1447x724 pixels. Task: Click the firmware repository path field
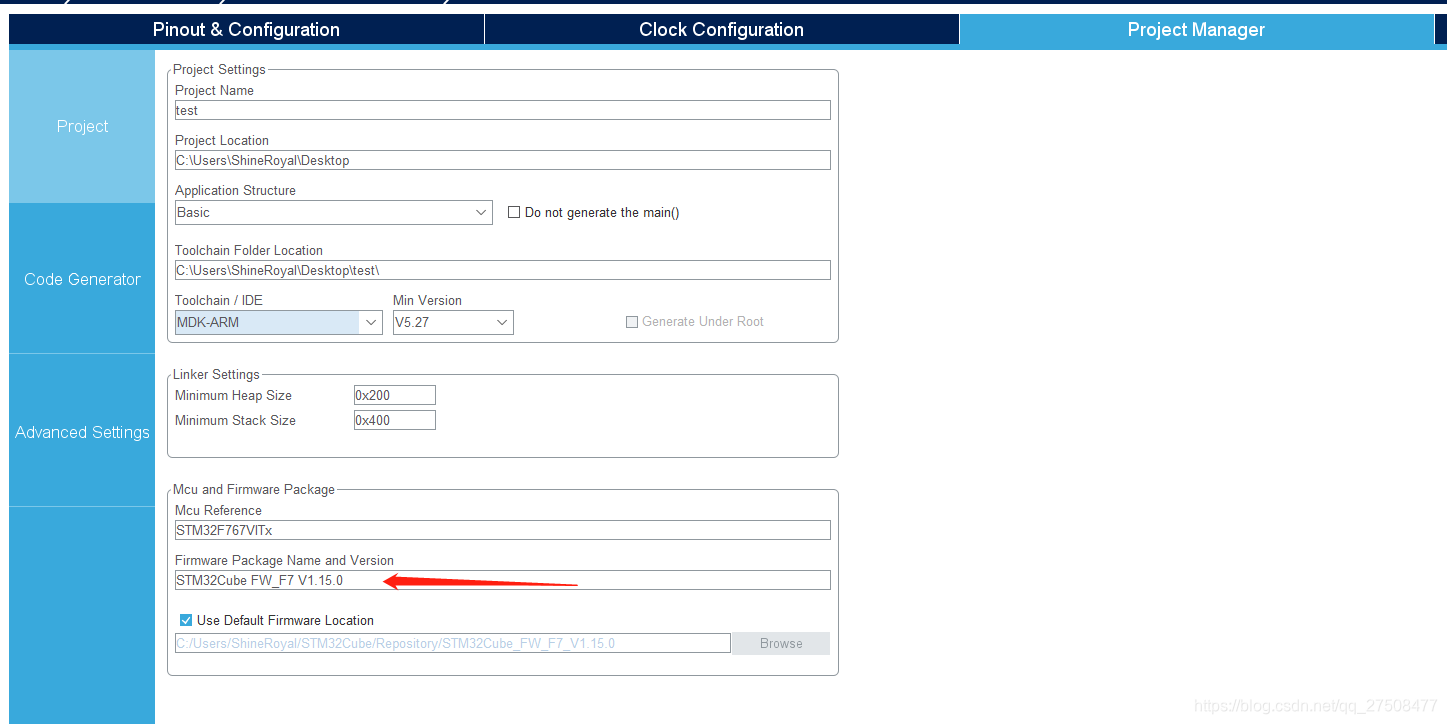(x=452, y=643)
